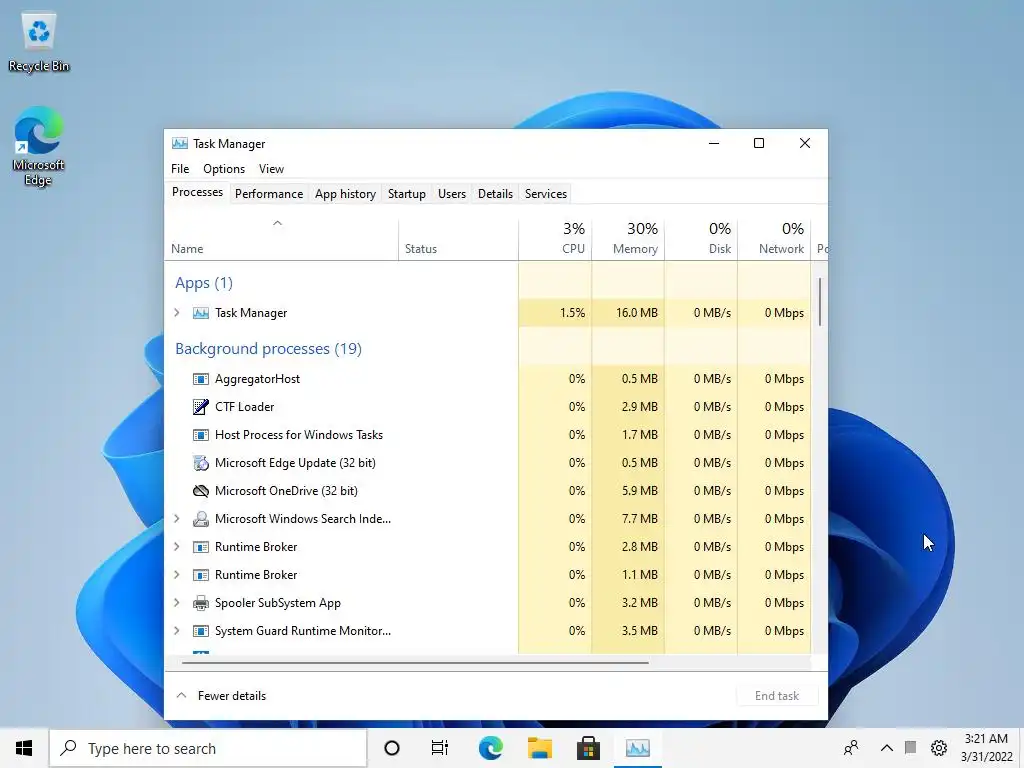
Task: Launch Microsoft Edge from the taskbar
Action: (490, 748)
